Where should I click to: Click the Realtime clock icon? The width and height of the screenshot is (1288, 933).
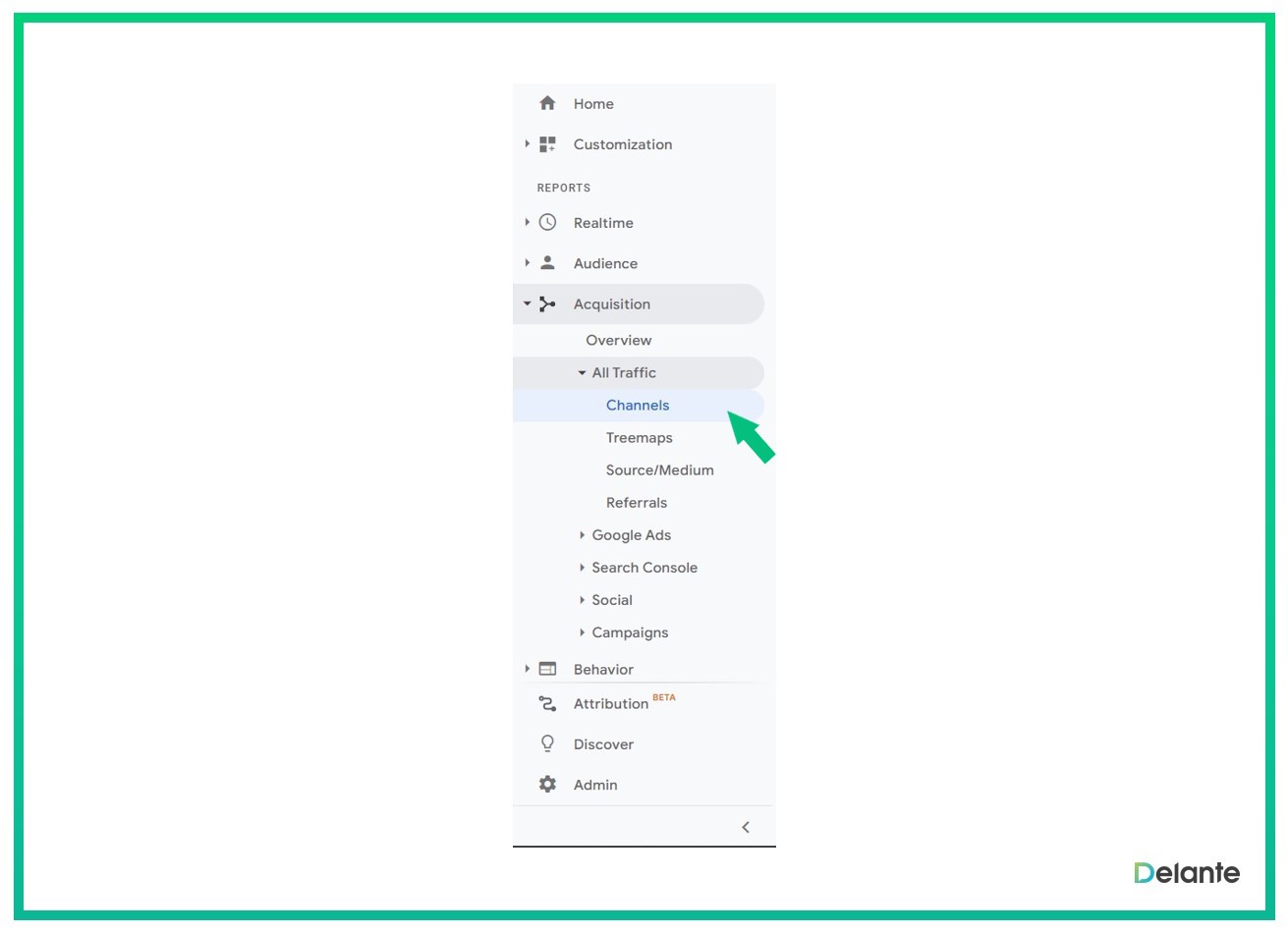coord(547,223)
